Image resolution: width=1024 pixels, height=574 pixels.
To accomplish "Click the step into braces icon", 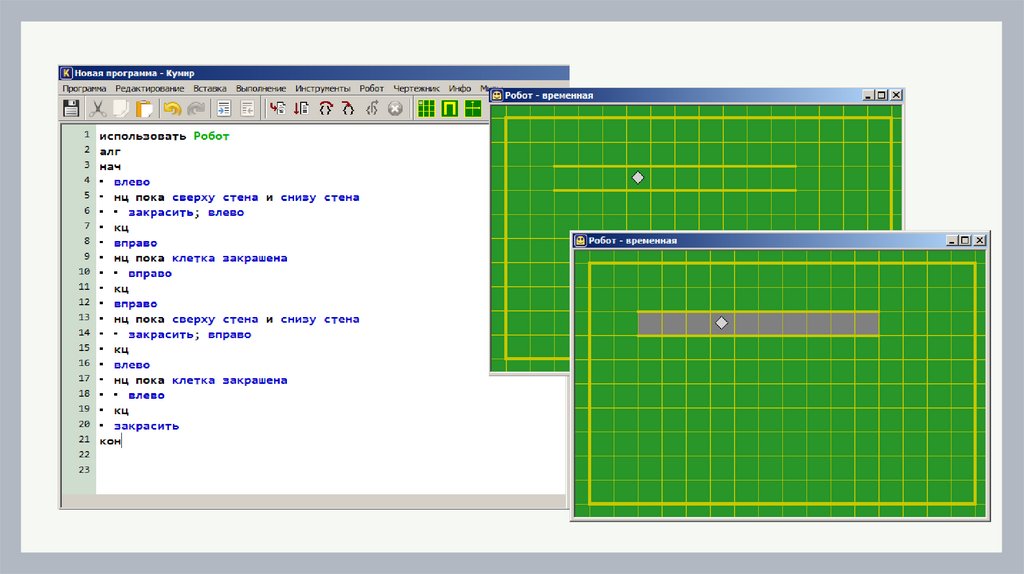I will [325, 108].
